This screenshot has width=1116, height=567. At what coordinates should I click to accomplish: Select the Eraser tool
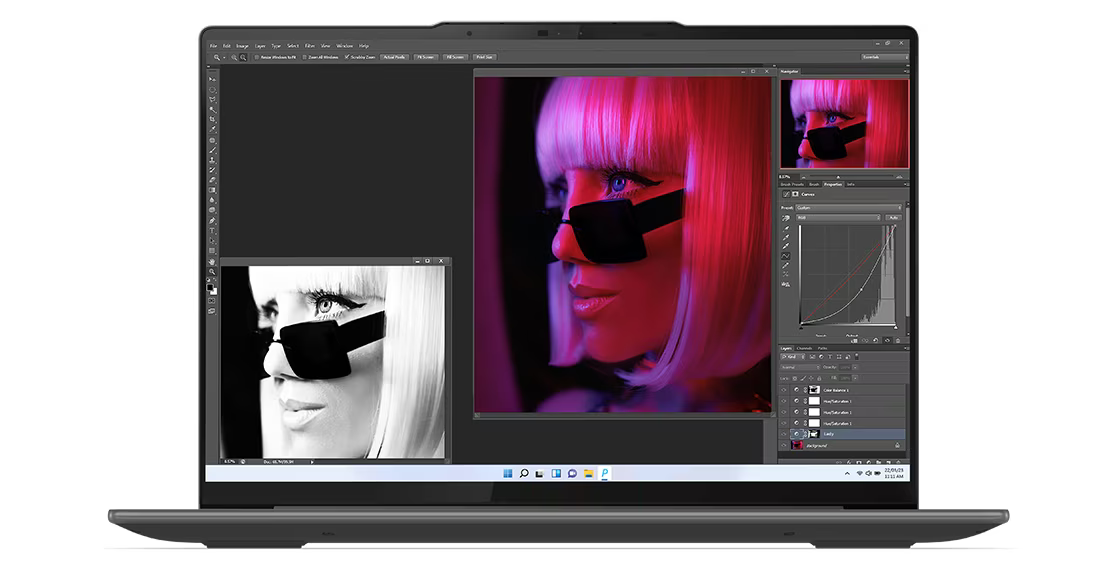click(212, 180)
